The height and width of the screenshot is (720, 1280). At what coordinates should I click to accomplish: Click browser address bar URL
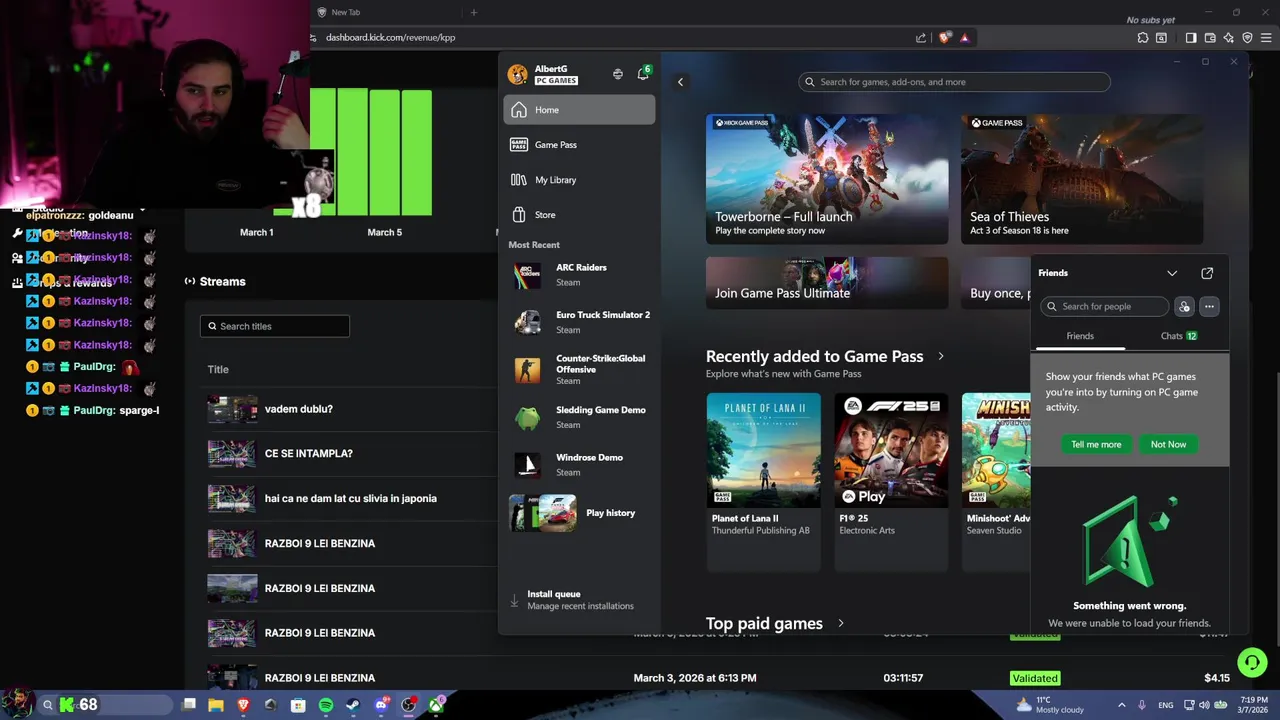(x=390, y=38)
